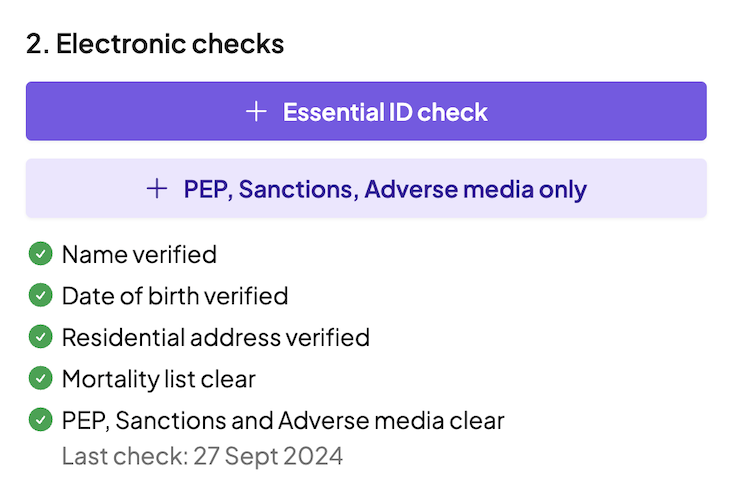This screenshot has width=732, height=490.
Task: Run the Essential ID check
Action: (366, 111)
